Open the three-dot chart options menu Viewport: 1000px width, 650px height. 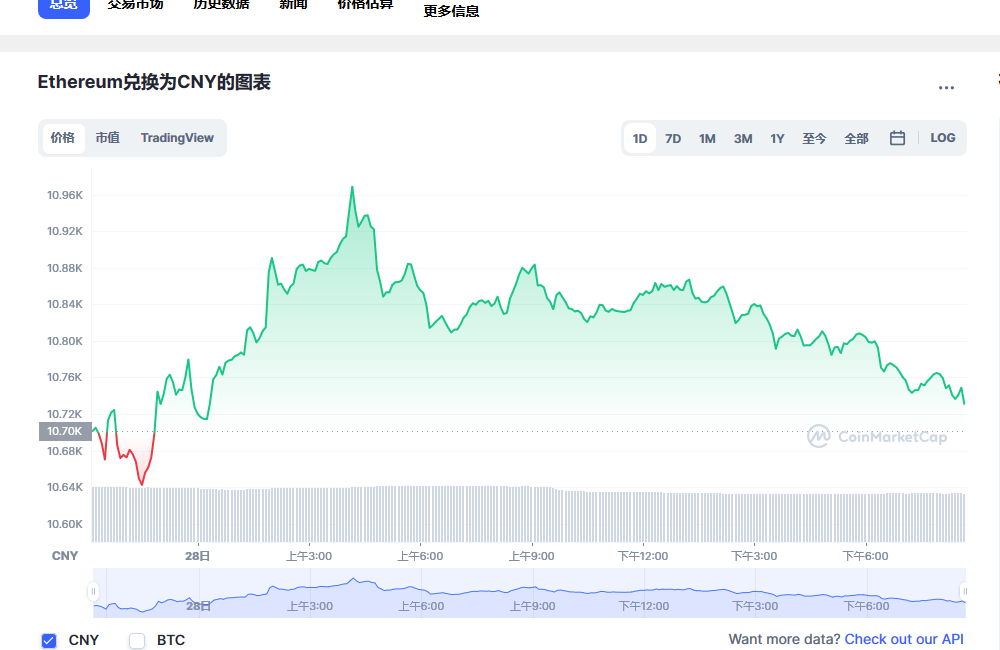[946, 88]
